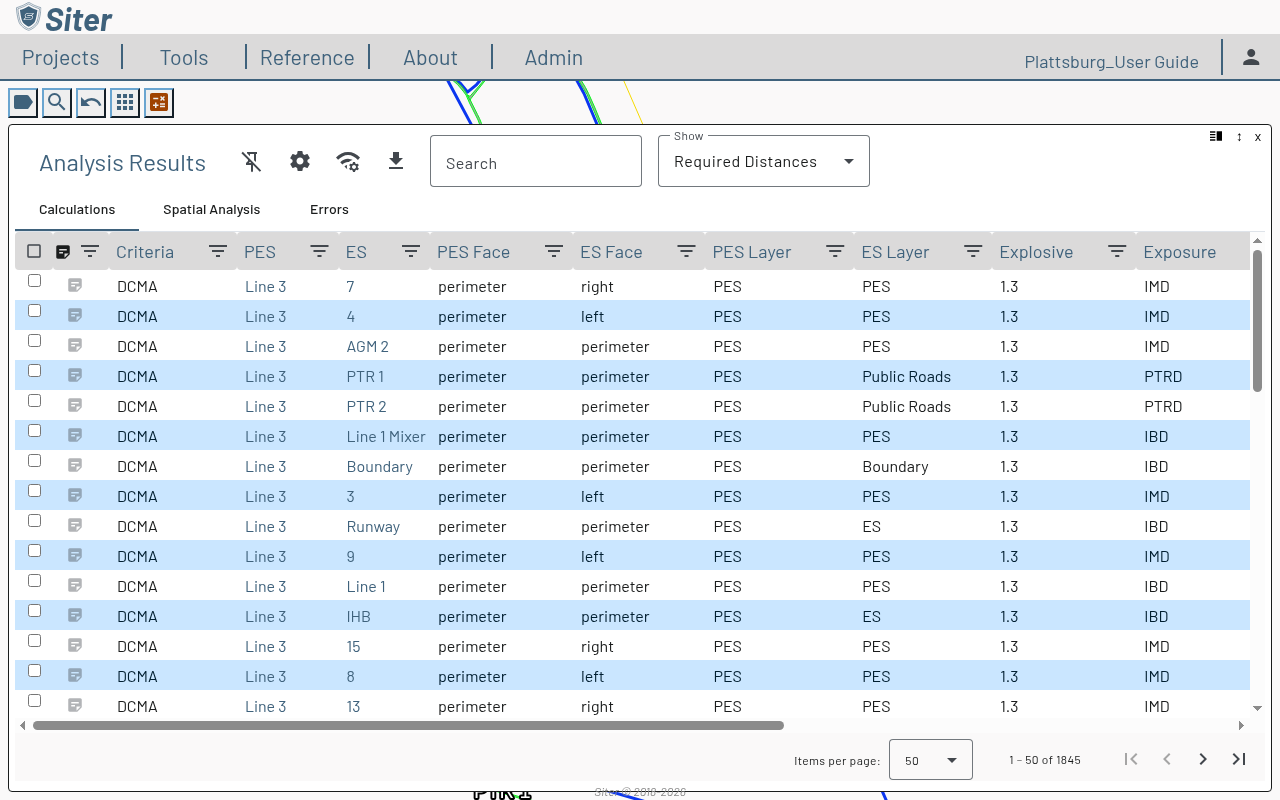Click the Line 1 Mixer link

[386, 436]
